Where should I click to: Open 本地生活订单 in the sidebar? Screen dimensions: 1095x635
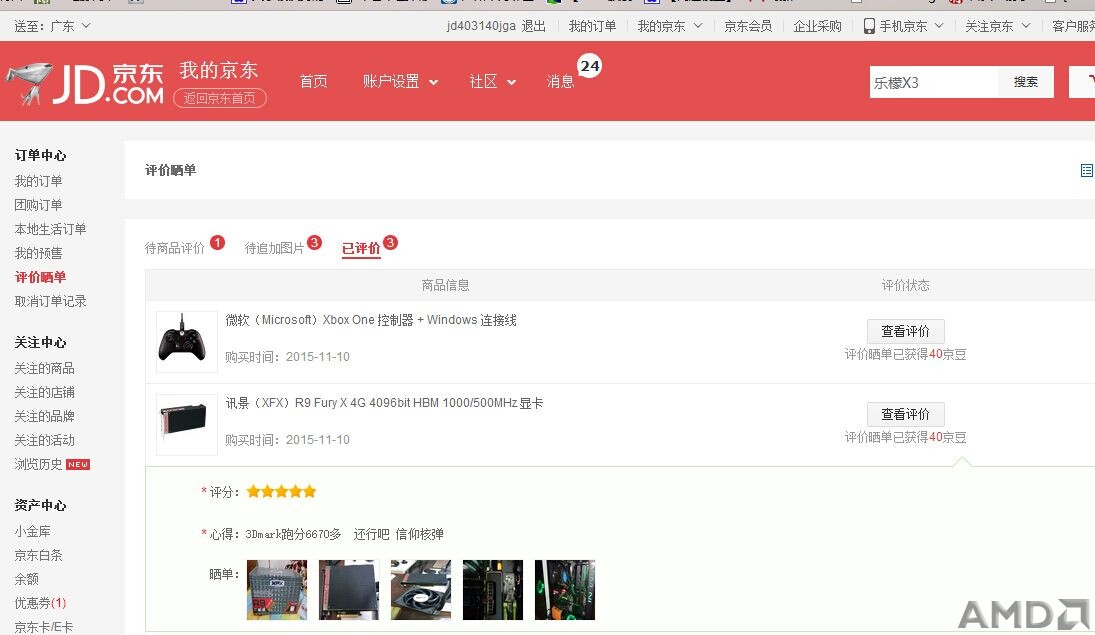pyautogui.click(x=50, y=229)
